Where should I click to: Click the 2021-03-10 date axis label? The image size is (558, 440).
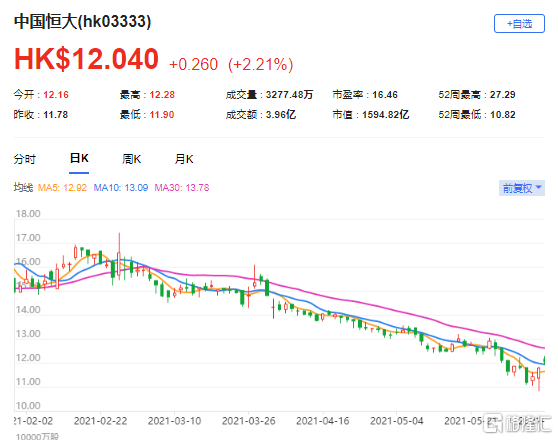click(x=174, y=421)
